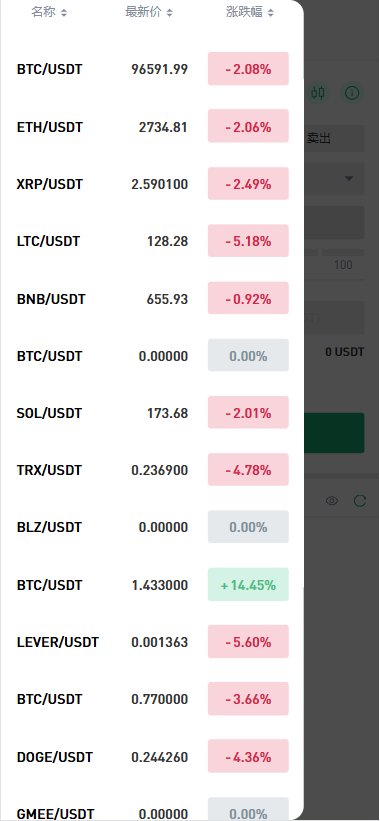Open the LEVER/USDT trading pair
The image size is (380, 821).
152,642
